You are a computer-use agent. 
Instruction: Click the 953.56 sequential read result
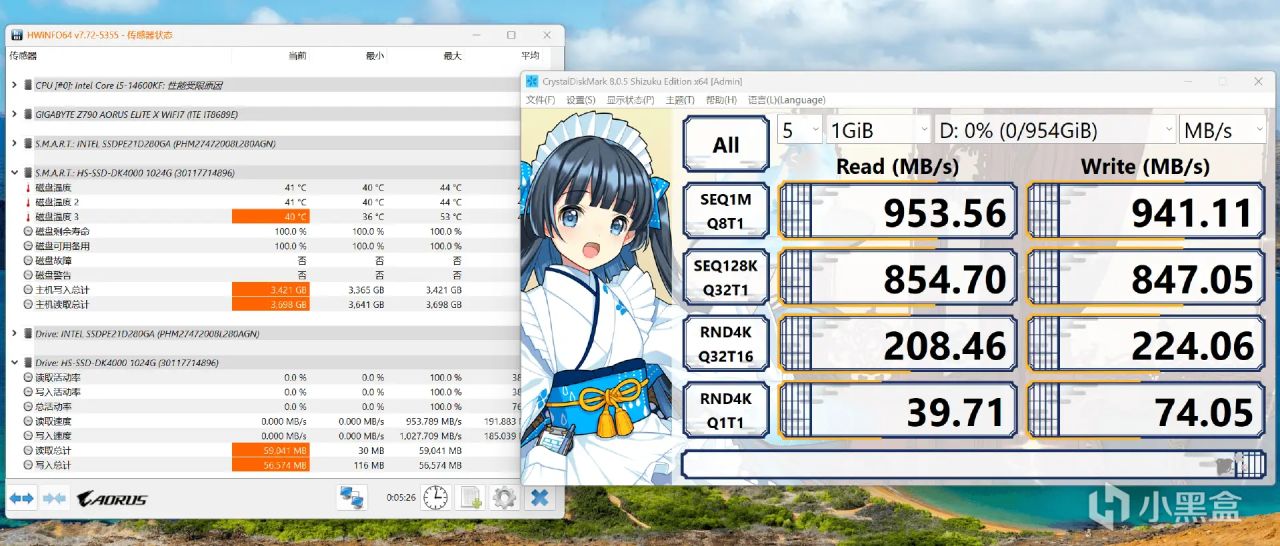(898, 212)
